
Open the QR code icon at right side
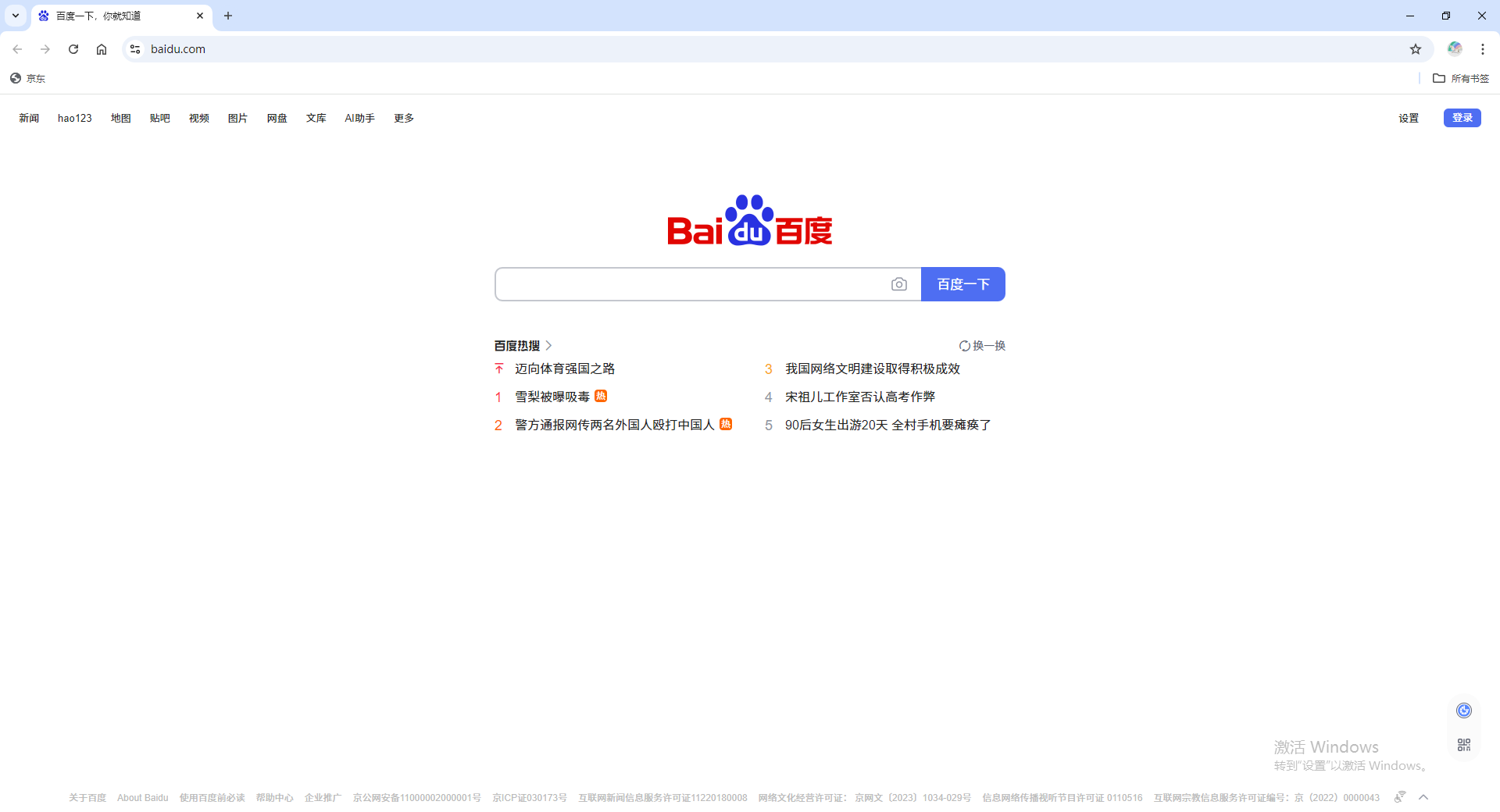click(x=1464, y=745)
